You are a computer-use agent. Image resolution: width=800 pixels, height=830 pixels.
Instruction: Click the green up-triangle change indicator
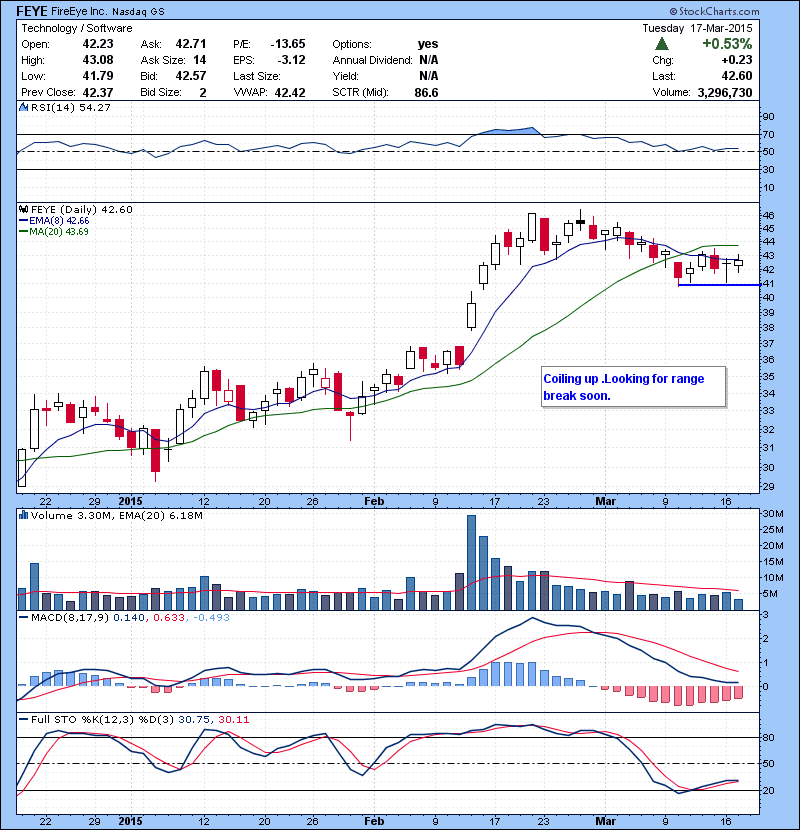(x=662, y=44)
